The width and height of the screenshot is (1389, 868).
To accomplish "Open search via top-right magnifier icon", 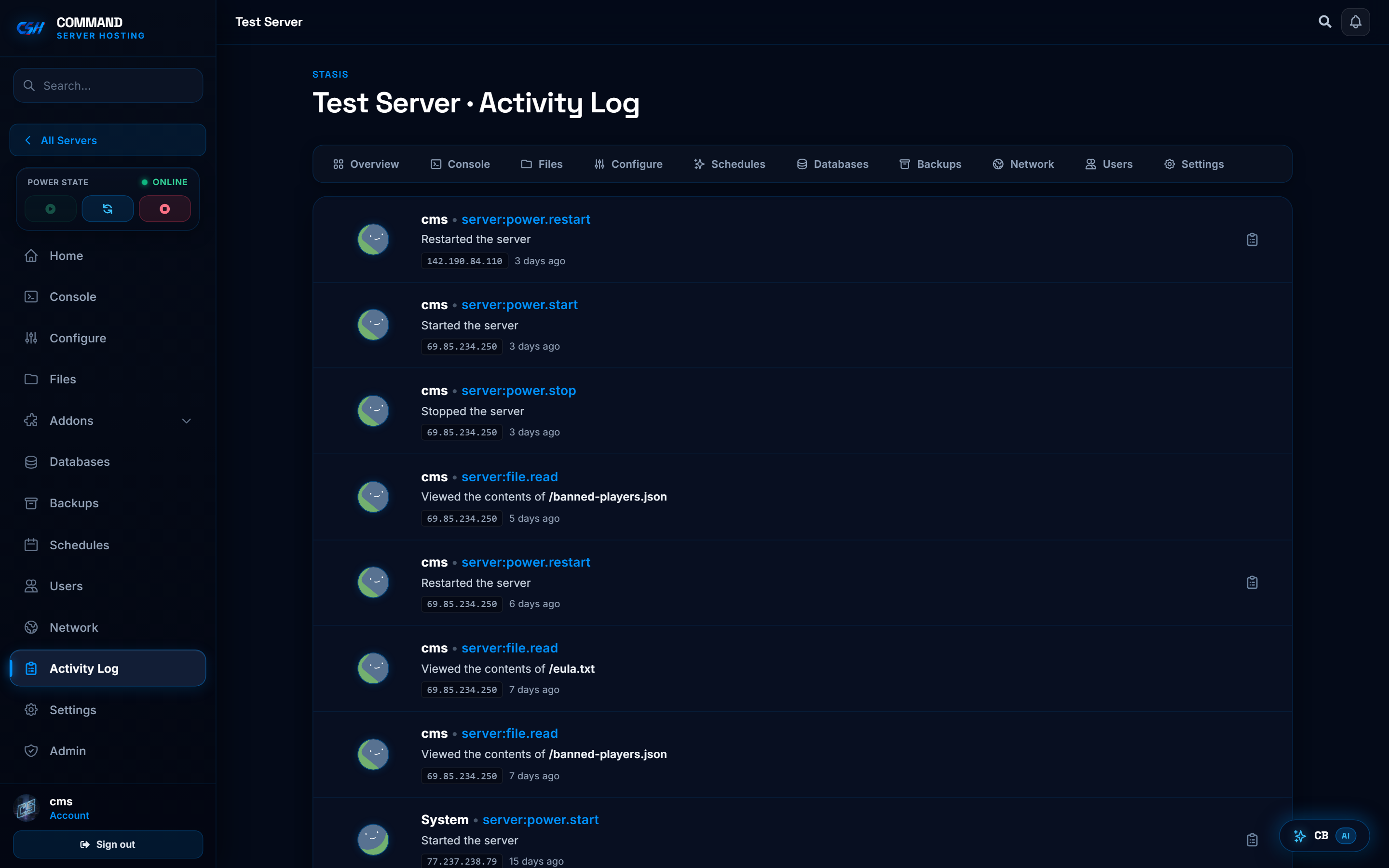I will tap(1325, 22).
